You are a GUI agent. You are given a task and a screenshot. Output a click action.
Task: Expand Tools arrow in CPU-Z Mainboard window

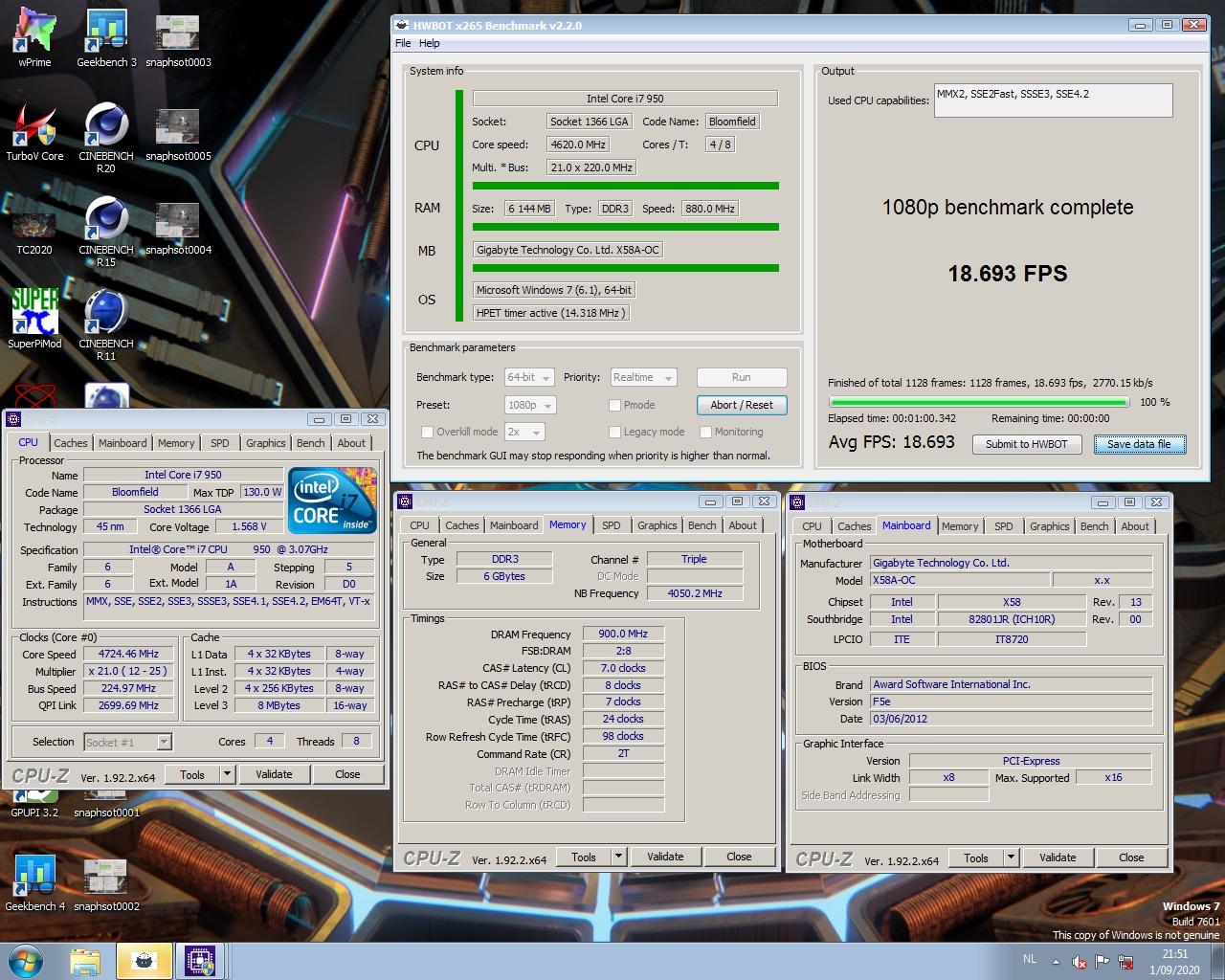1011,857
